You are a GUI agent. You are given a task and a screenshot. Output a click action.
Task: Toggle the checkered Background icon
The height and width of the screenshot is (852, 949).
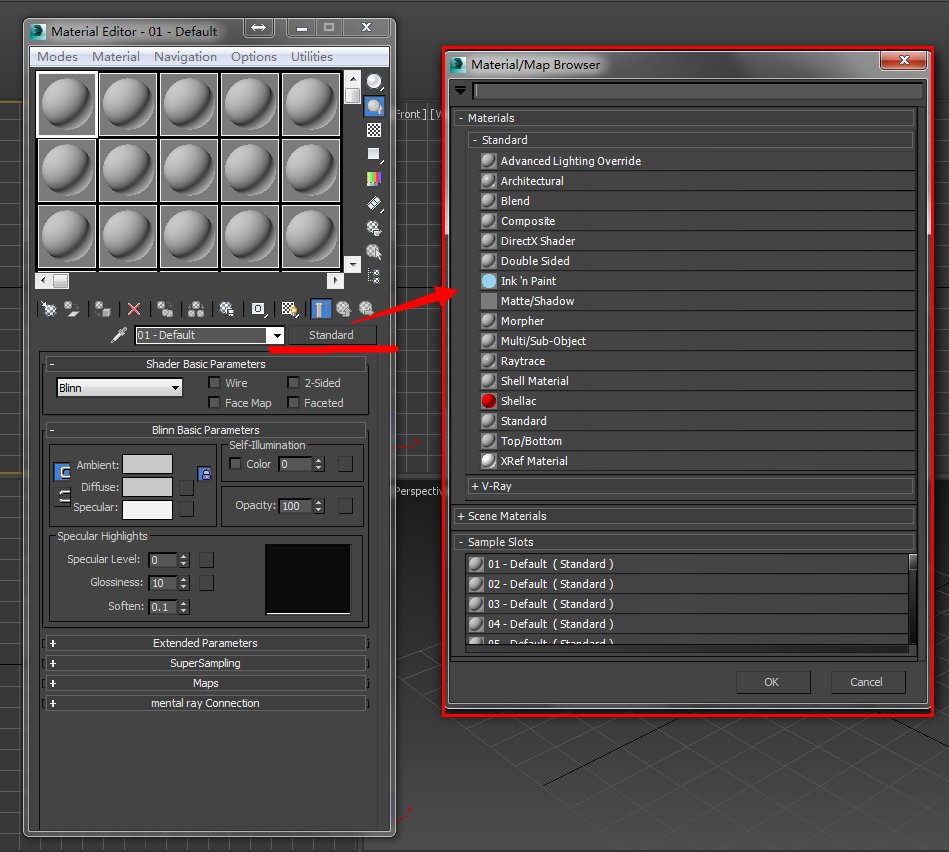[374, 130]
